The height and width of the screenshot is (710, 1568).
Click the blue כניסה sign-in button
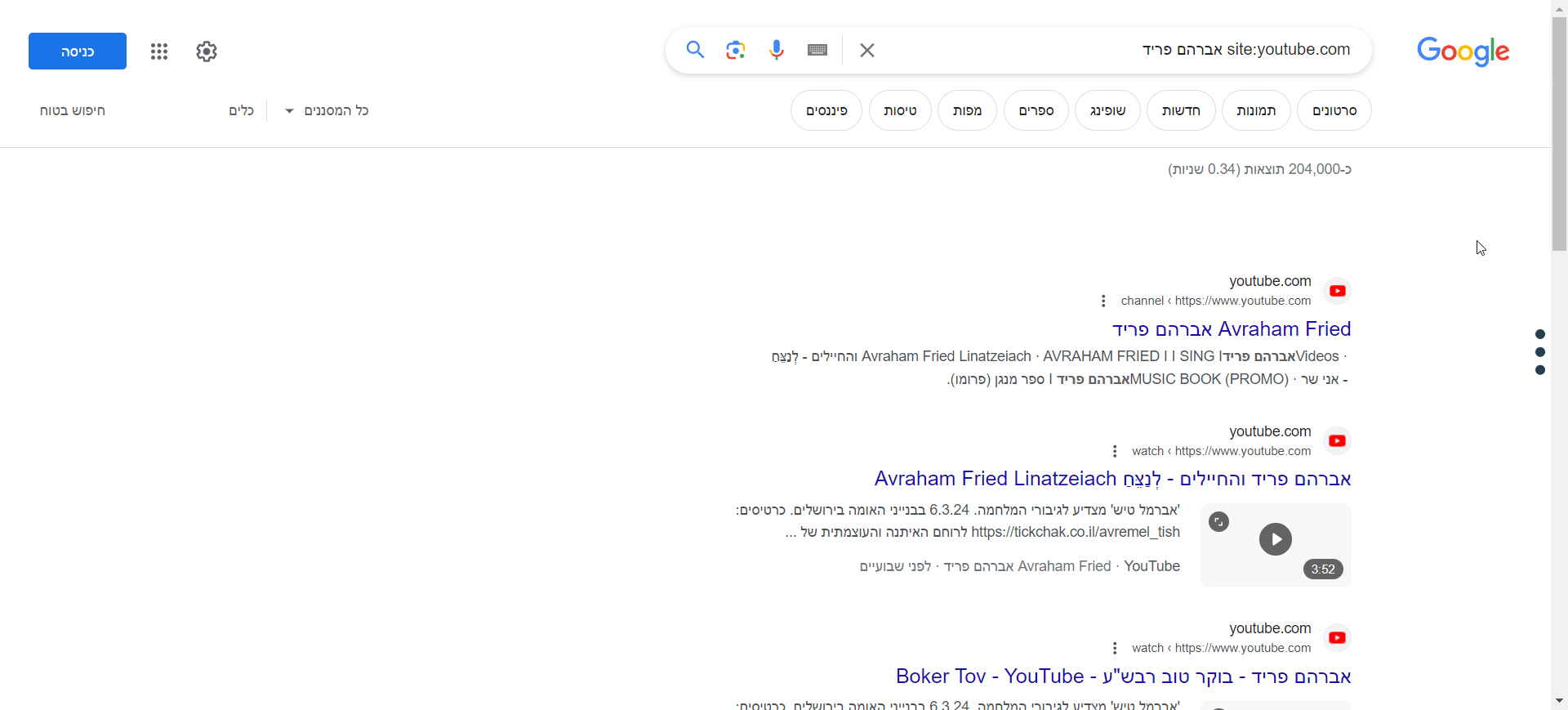coord(78,51)
